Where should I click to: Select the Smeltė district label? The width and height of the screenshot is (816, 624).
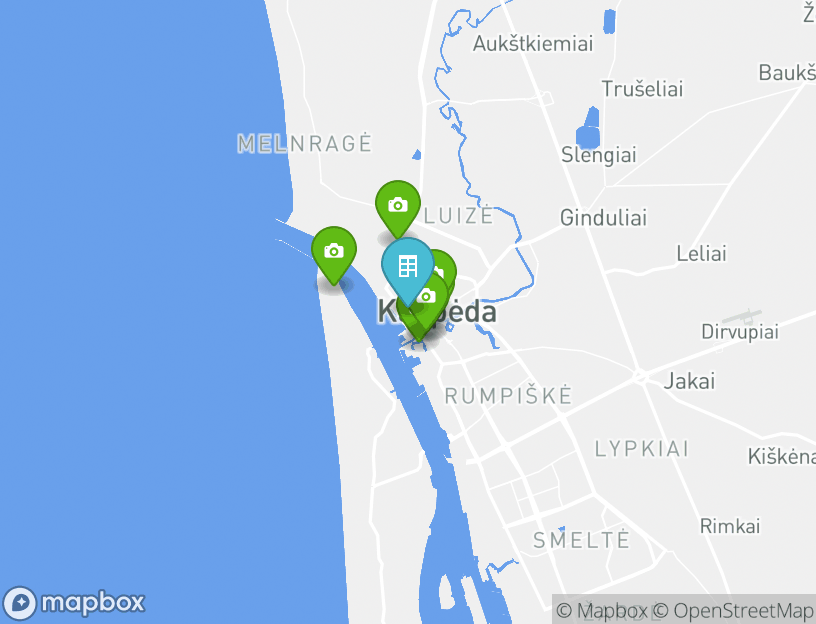tap(581, 540)
